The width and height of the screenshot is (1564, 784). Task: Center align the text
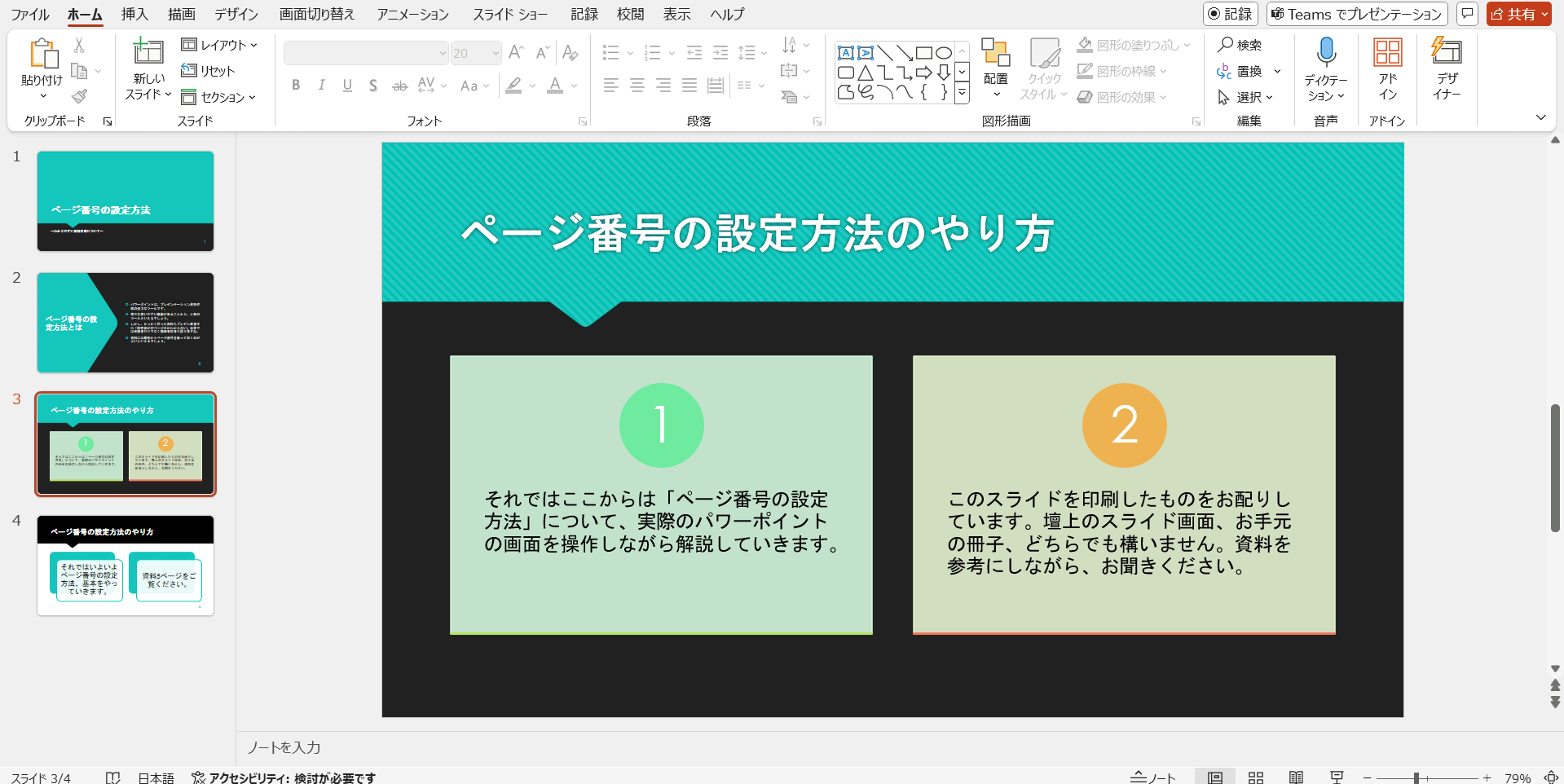pos(637,86)
